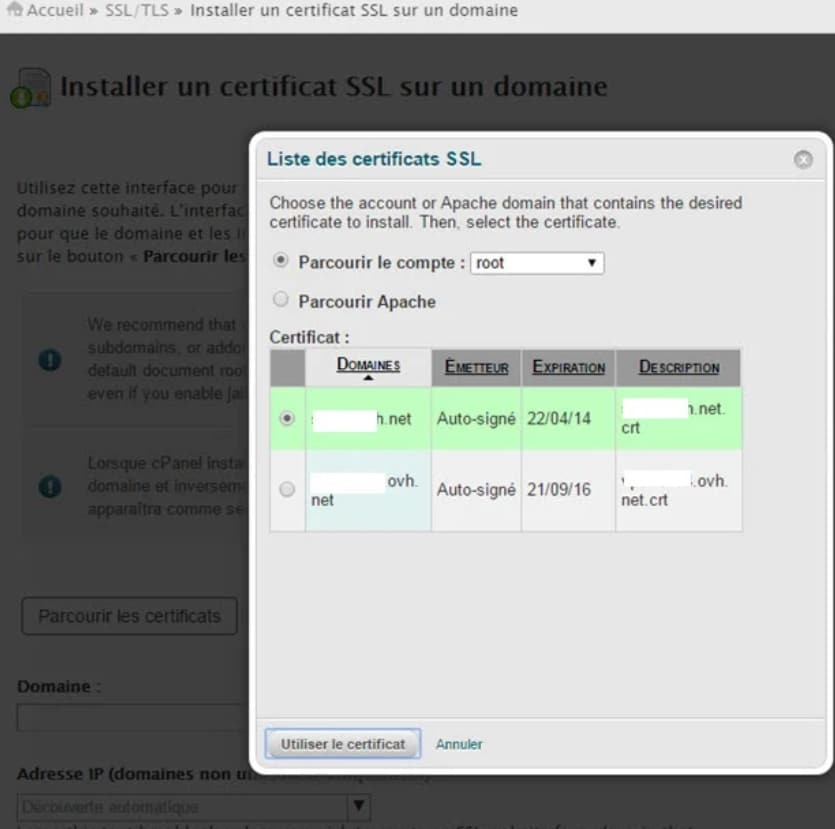This screenshot has width=835, height=829.
Task: Click the description cell in the 22/04/14 row
Action: [678, 418]
